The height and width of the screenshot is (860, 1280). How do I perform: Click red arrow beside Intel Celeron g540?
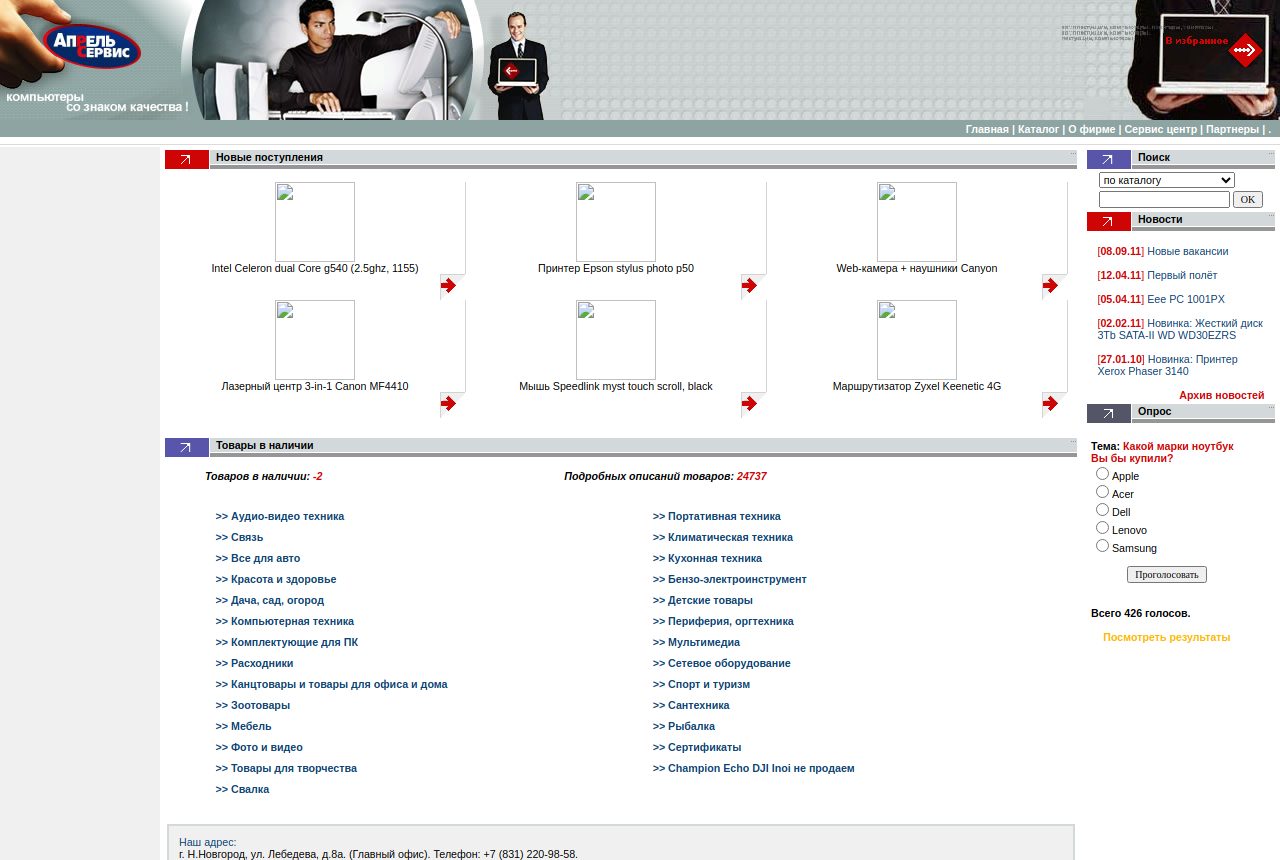(x=448, y=286)
